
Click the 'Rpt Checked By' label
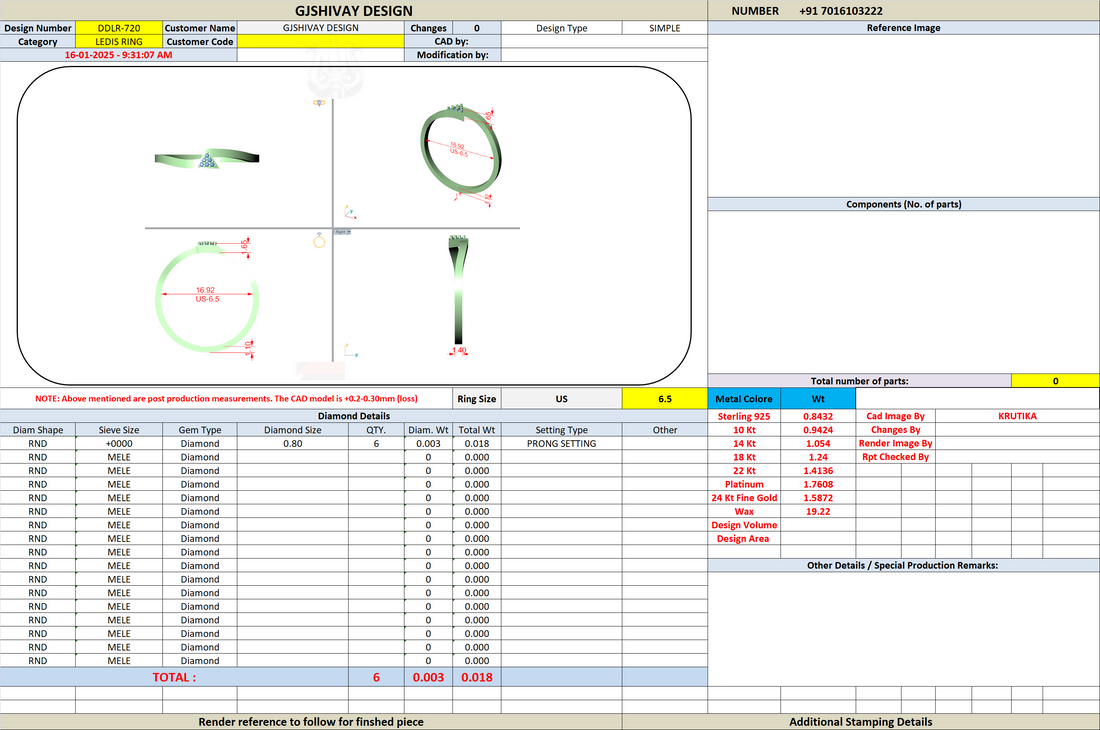point(895,457)
